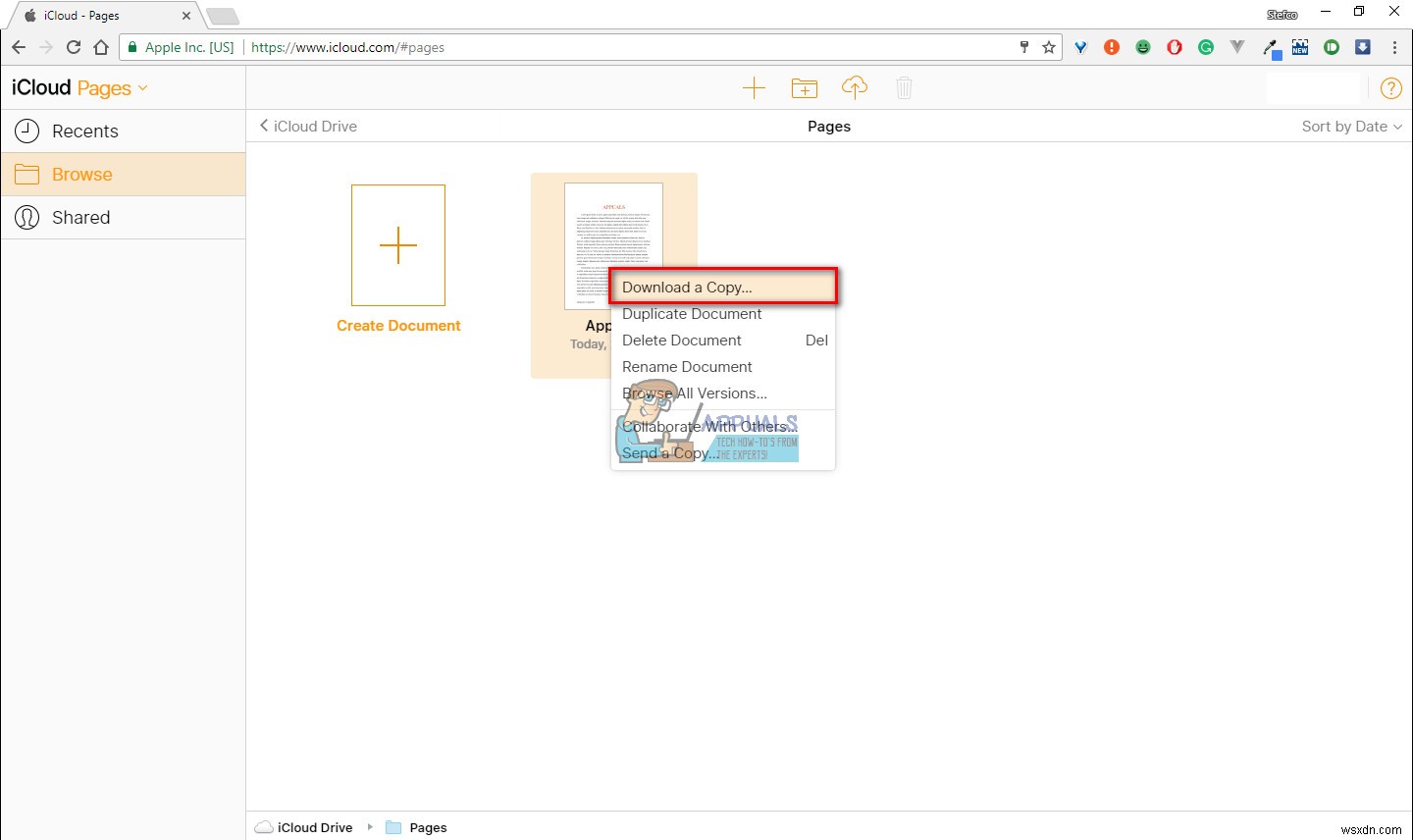The width and height of the screenshot is (1413, 840).
Task: Click iCloud Drive in the bottom path bar
Action: (x=304, y=827)
